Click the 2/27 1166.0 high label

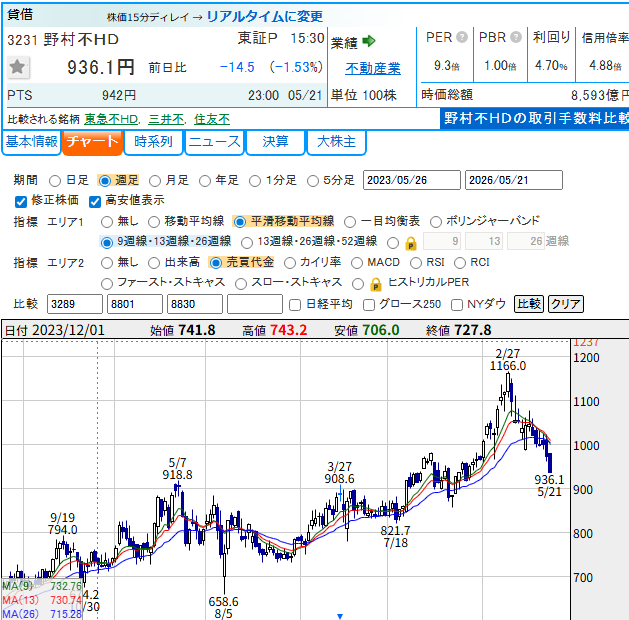pyautogui.click(x=507, y=360)
